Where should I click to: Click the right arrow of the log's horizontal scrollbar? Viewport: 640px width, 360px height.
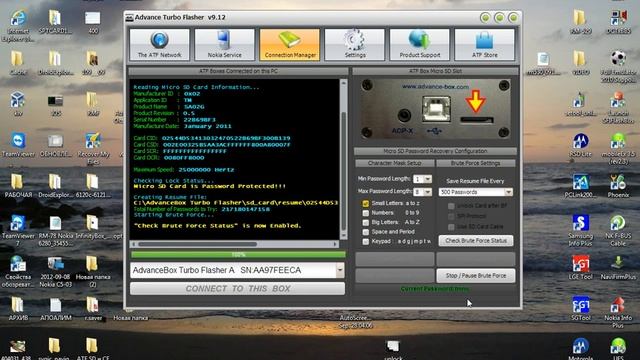(336, 244)
